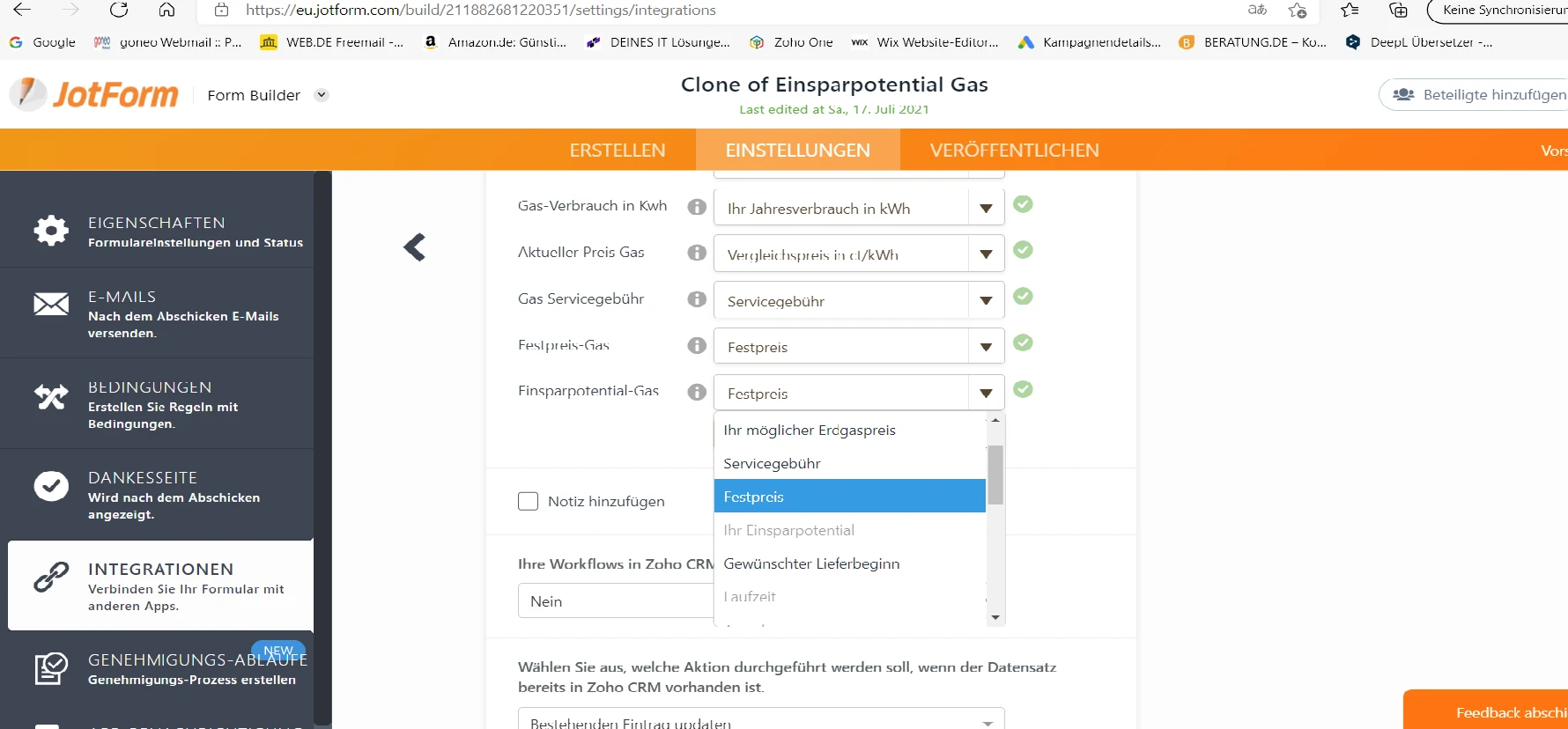Enable the Notiz hinzufügen checkbox
1568x729 pixels.
[x=528, y=501]
